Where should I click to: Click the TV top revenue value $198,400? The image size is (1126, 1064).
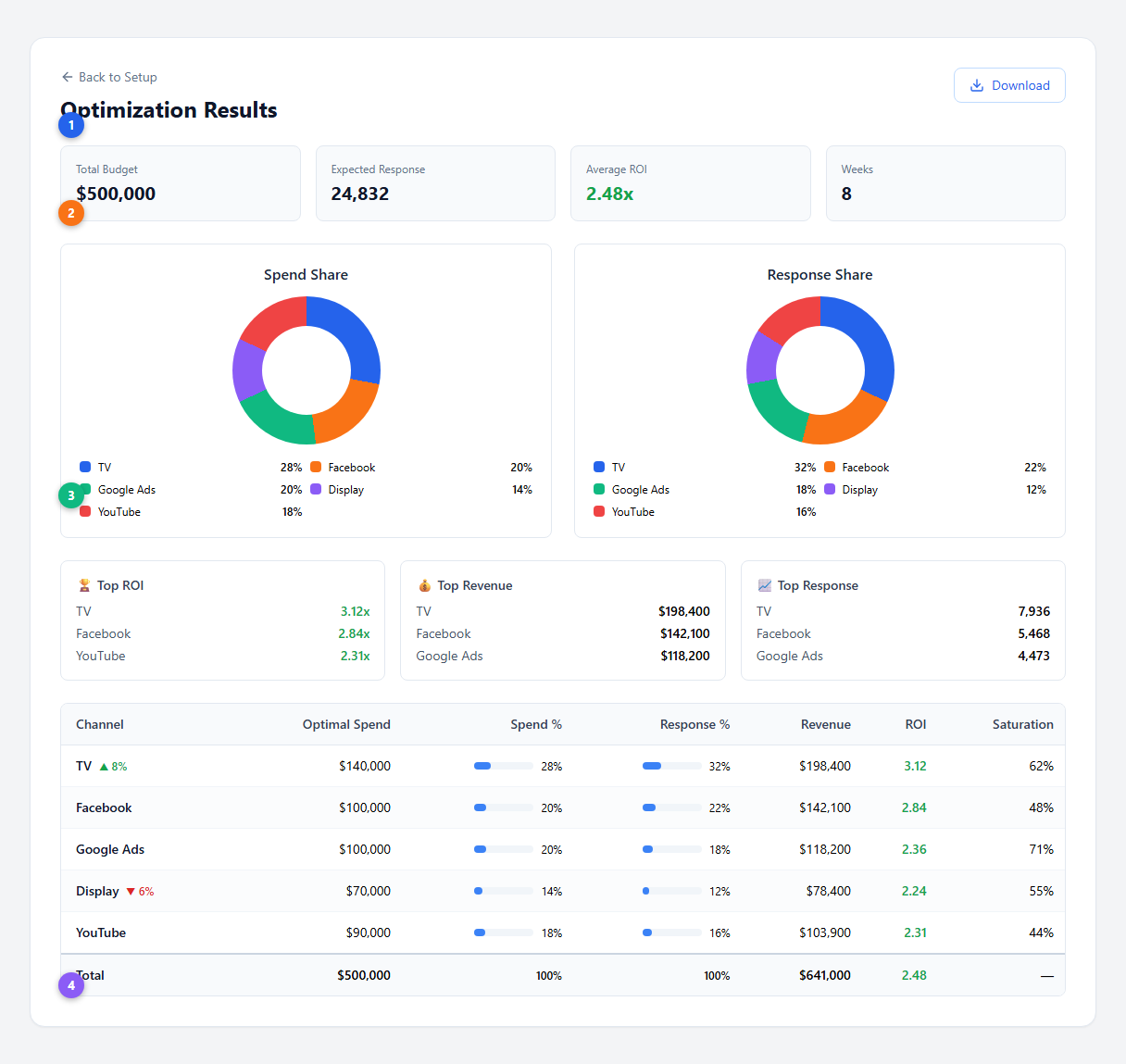[684, 611]
